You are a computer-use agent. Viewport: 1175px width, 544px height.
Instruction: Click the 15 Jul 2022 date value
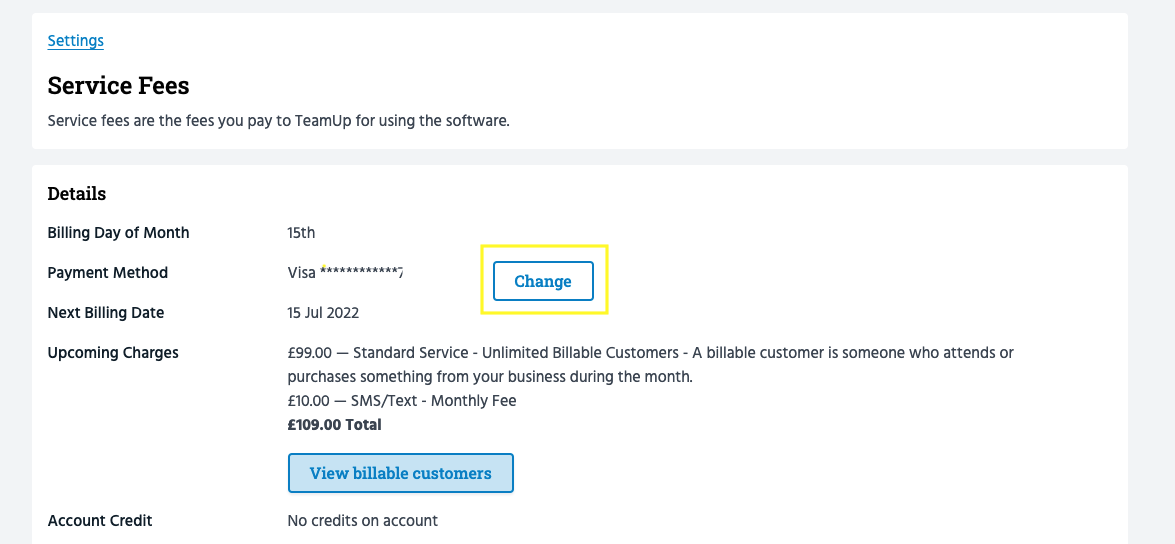click(323, 313)
